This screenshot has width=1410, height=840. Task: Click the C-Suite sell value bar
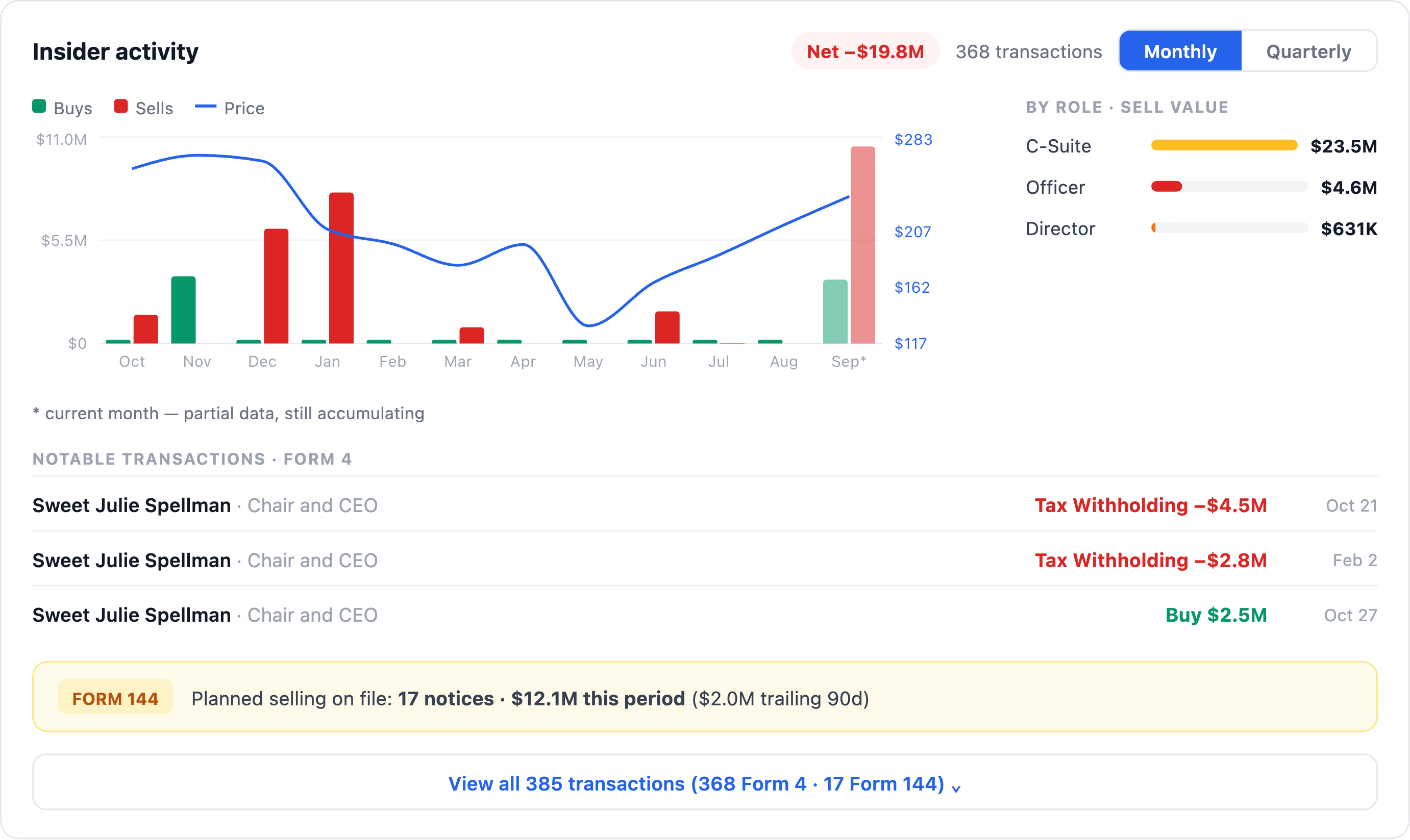coord(1224,145)
